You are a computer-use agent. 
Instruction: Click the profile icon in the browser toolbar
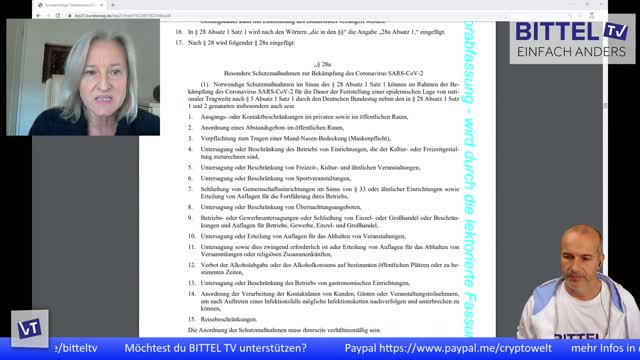coord(591,16)
